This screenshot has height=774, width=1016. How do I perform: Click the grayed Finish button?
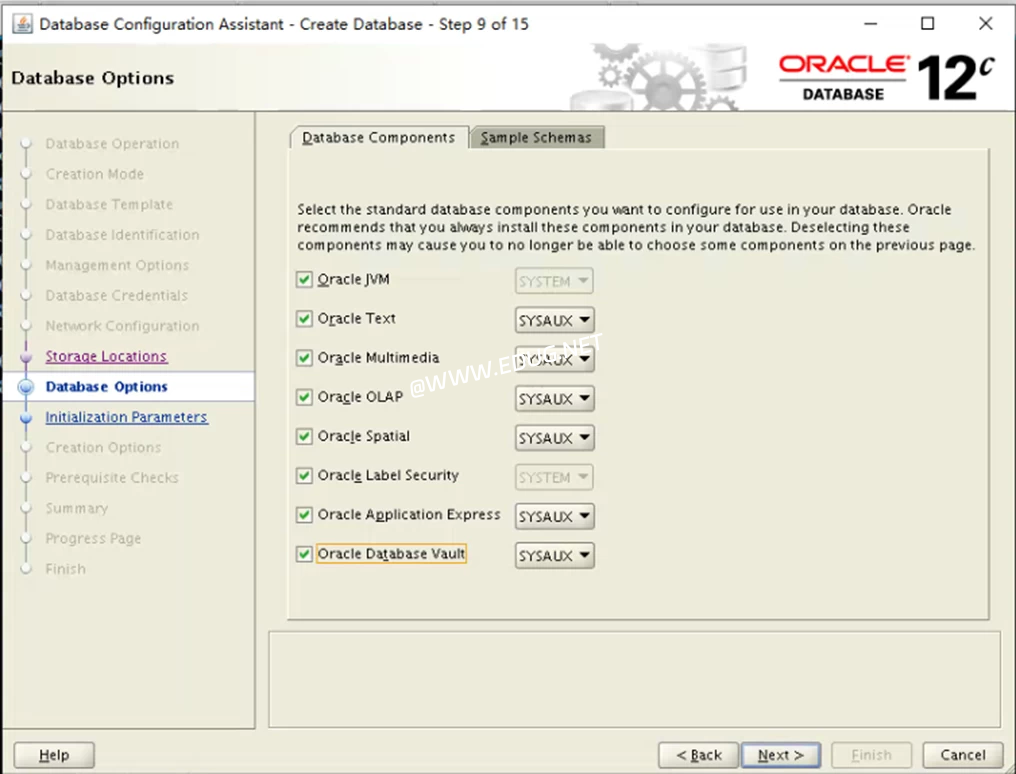(872, 755)
